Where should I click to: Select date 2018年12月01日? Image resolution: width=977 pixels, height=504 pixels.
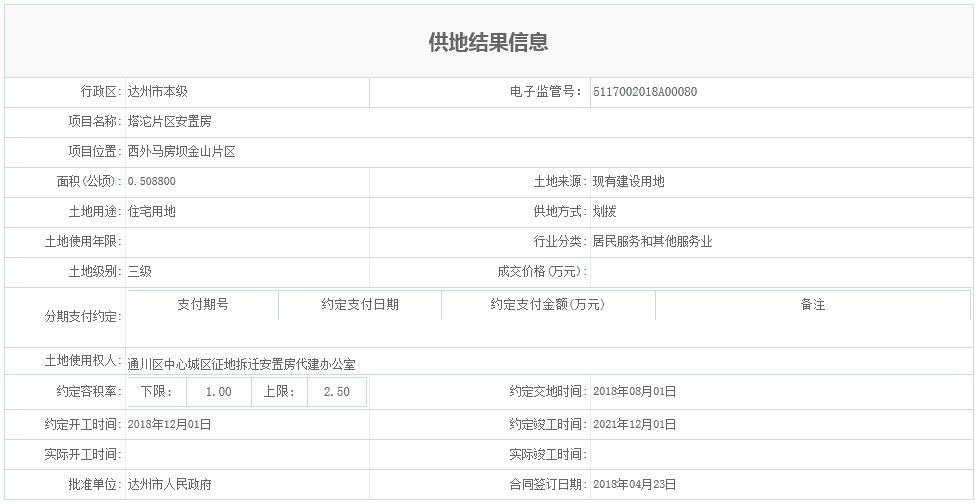pos(169,424)
